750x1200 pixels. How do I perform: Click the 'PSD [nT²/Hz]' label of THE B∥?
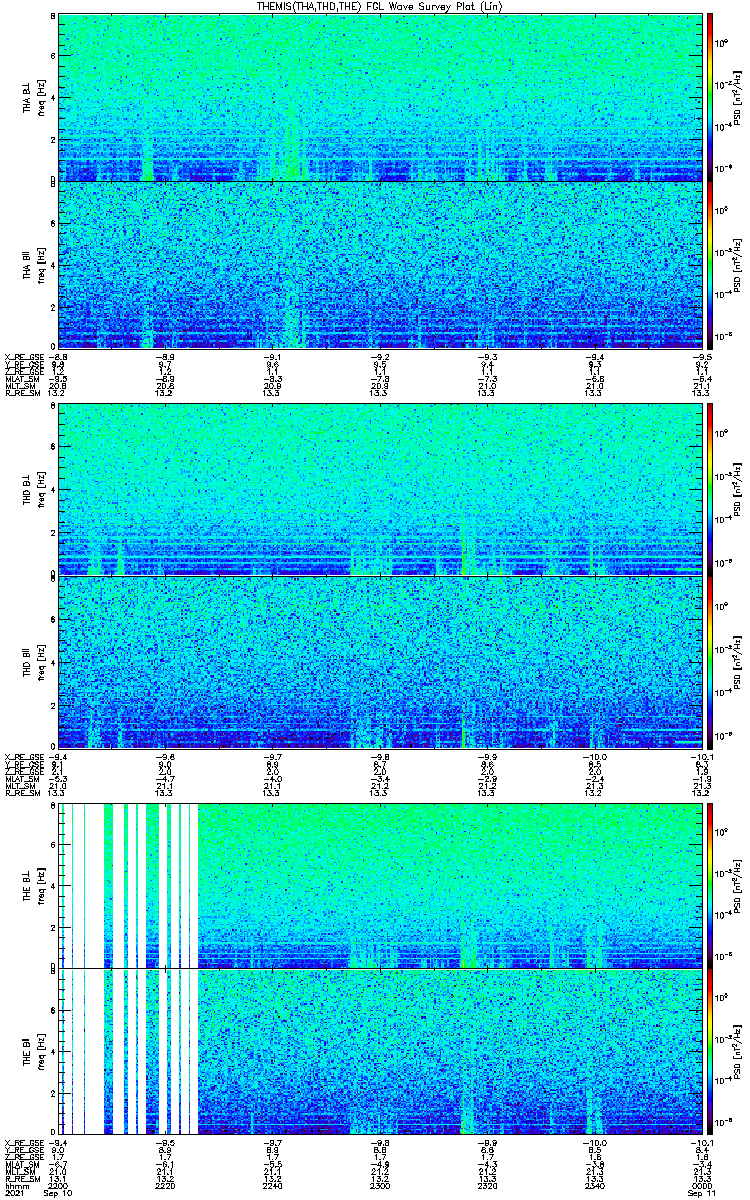[738, 1052]
